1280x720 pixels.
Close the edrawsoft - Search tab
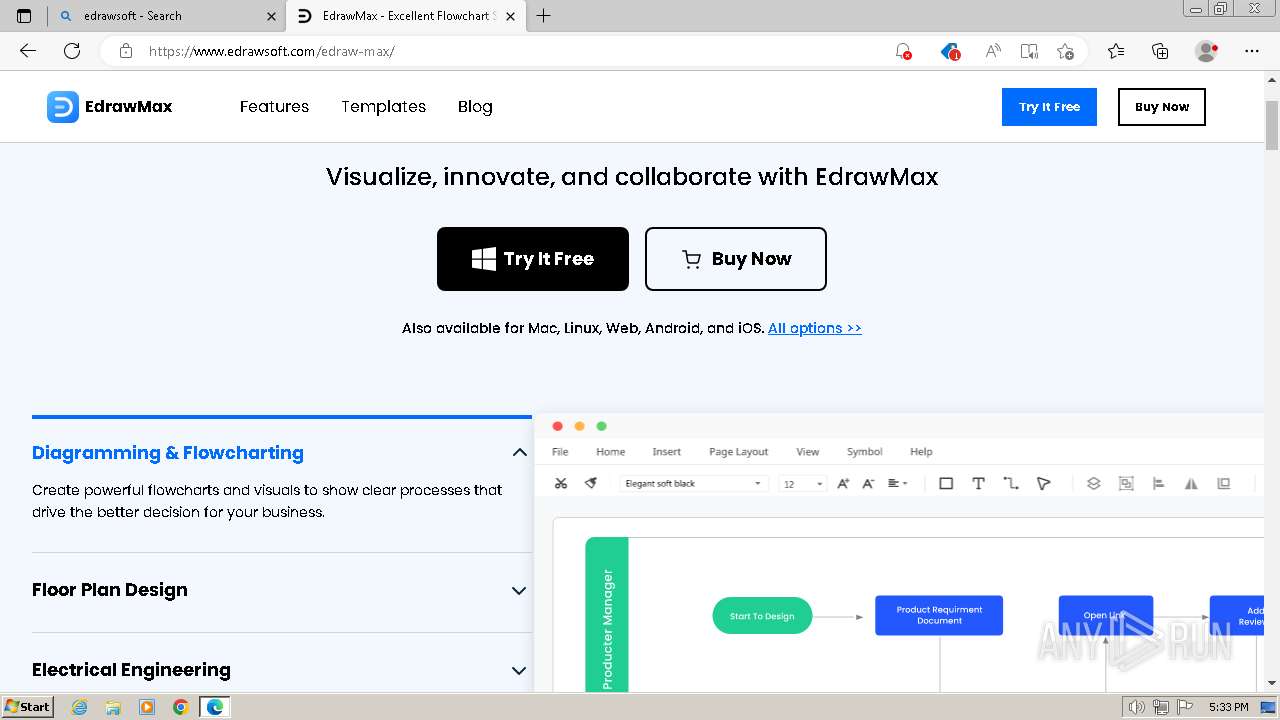pyautogui.click(x=271, y=16)
